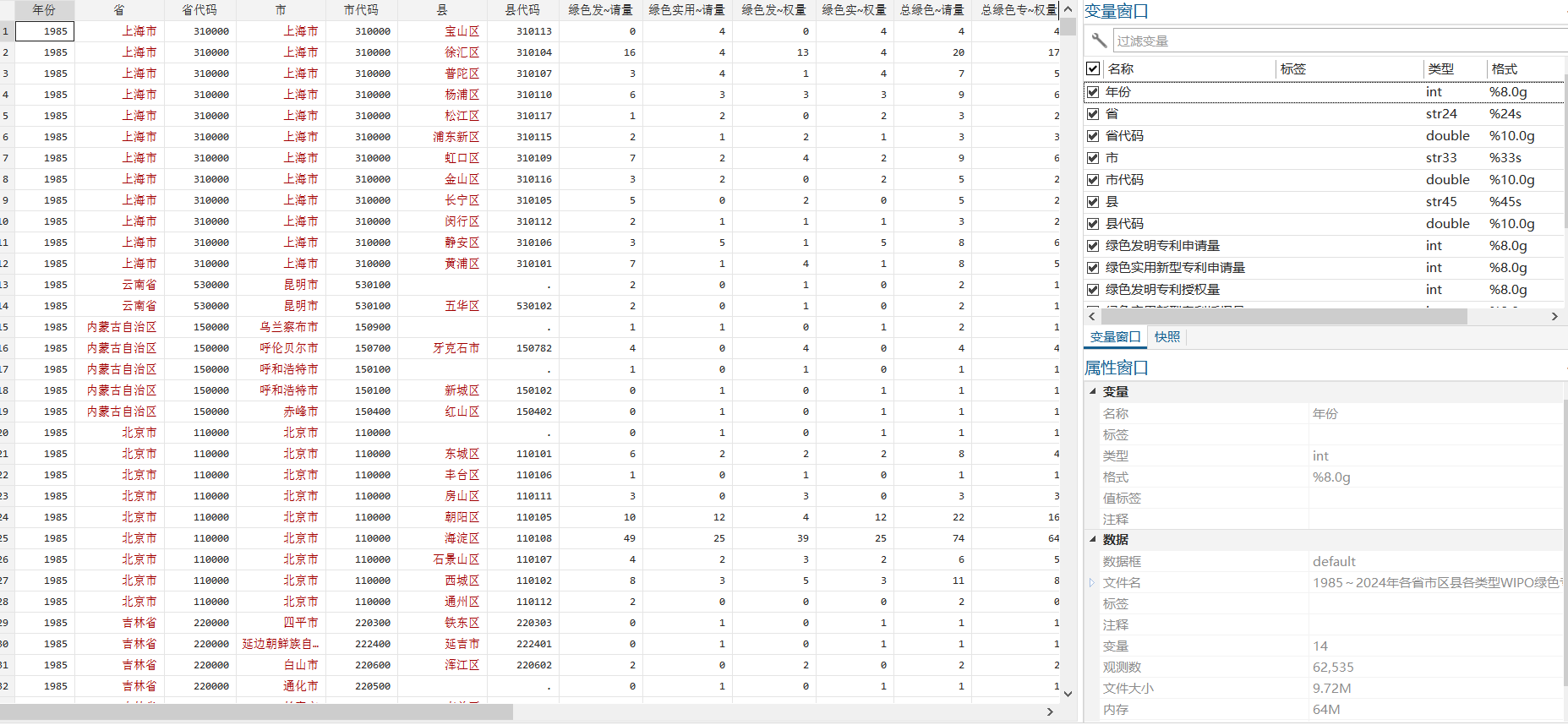1568x725 pixels.
Task: Select the 徐汇区 cell
Action: click(443, 52)
